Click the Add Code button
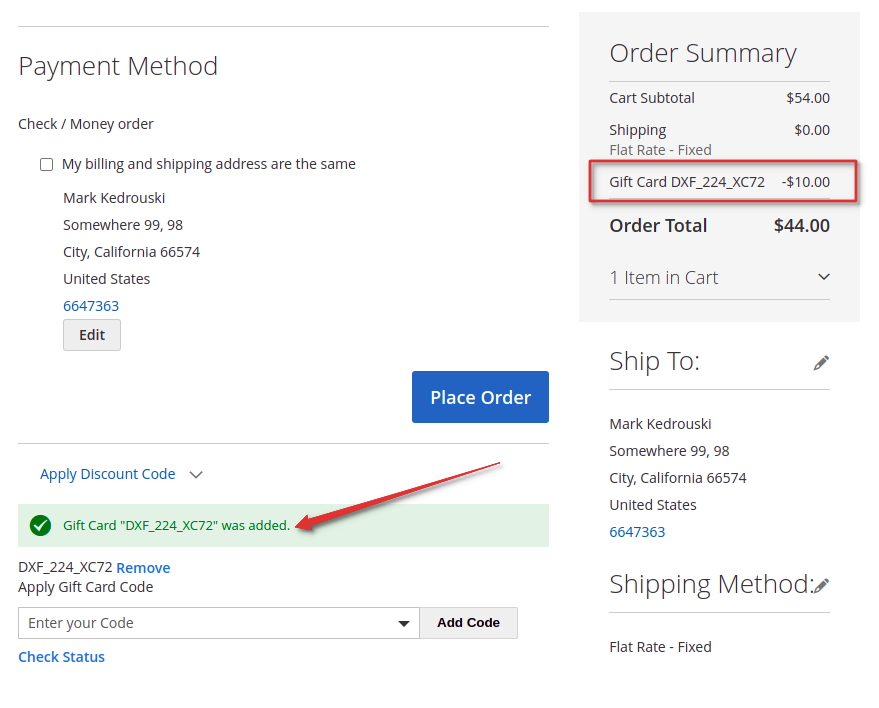This screenshot has width=879, height=708. point(469,623)
